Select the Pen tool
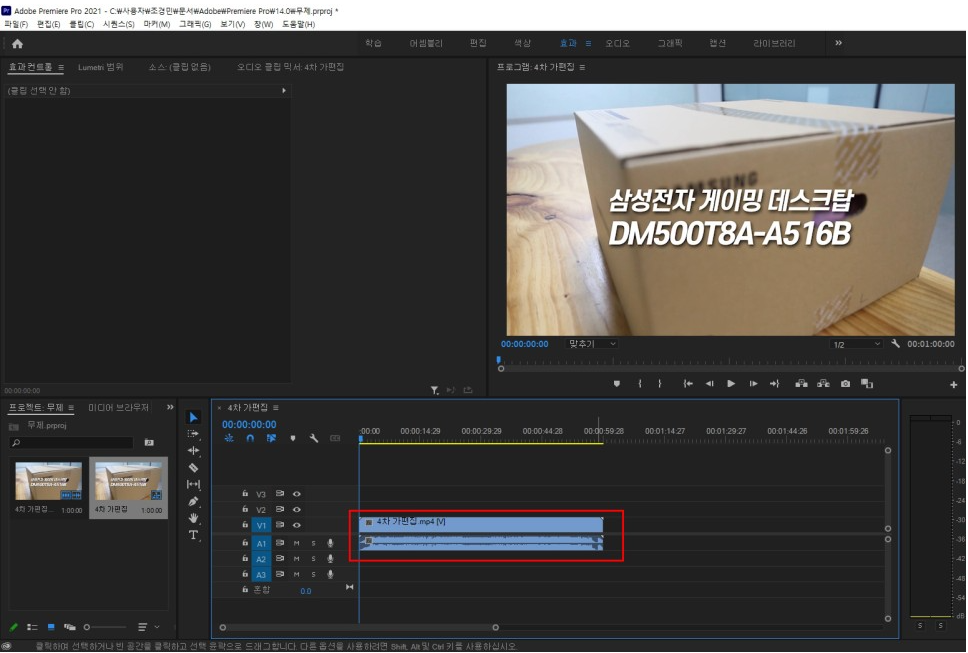968x653 pixels. (x=193, y=501)
